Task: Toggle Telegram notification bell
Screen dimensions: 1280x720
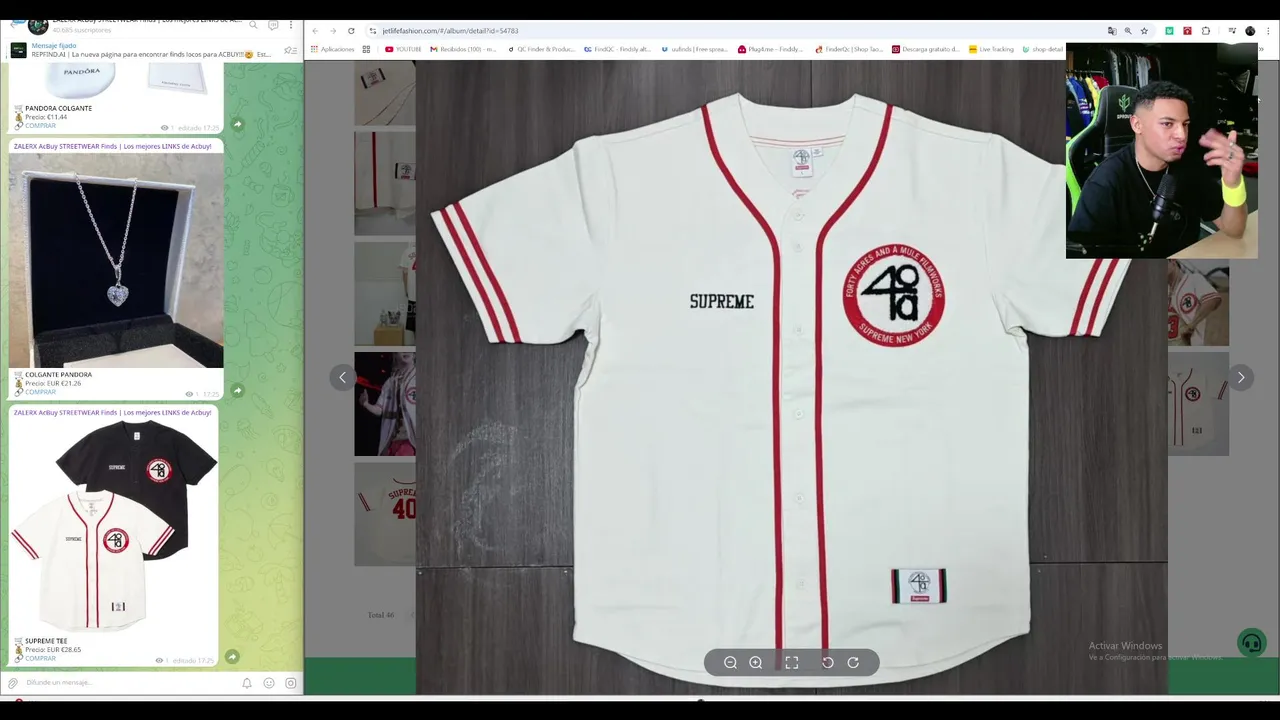Action: pyautogui.click(x=247, y=683)
